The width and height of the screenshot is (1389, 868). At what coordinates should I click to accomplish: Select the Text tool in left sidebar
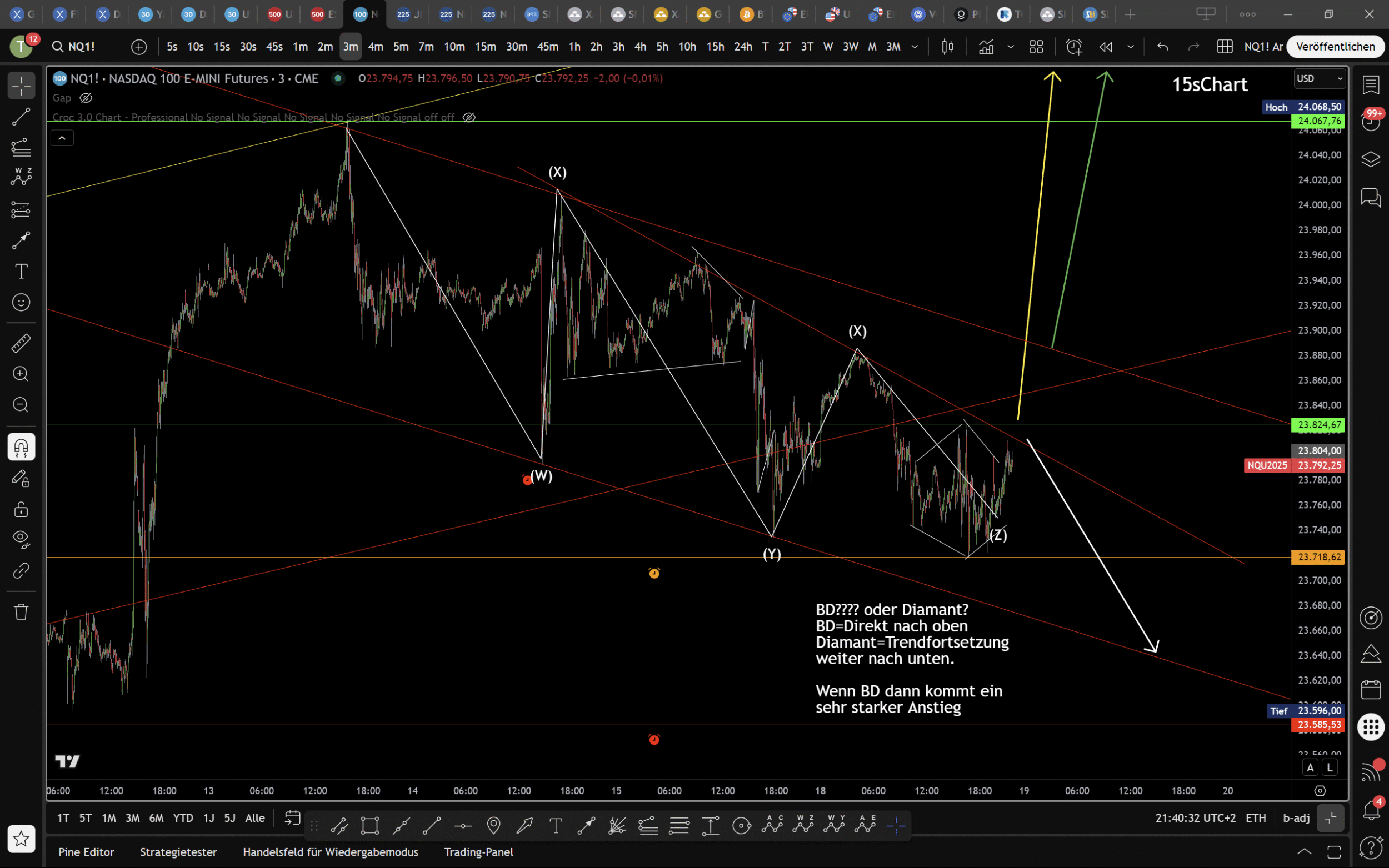tap(21, 271)
